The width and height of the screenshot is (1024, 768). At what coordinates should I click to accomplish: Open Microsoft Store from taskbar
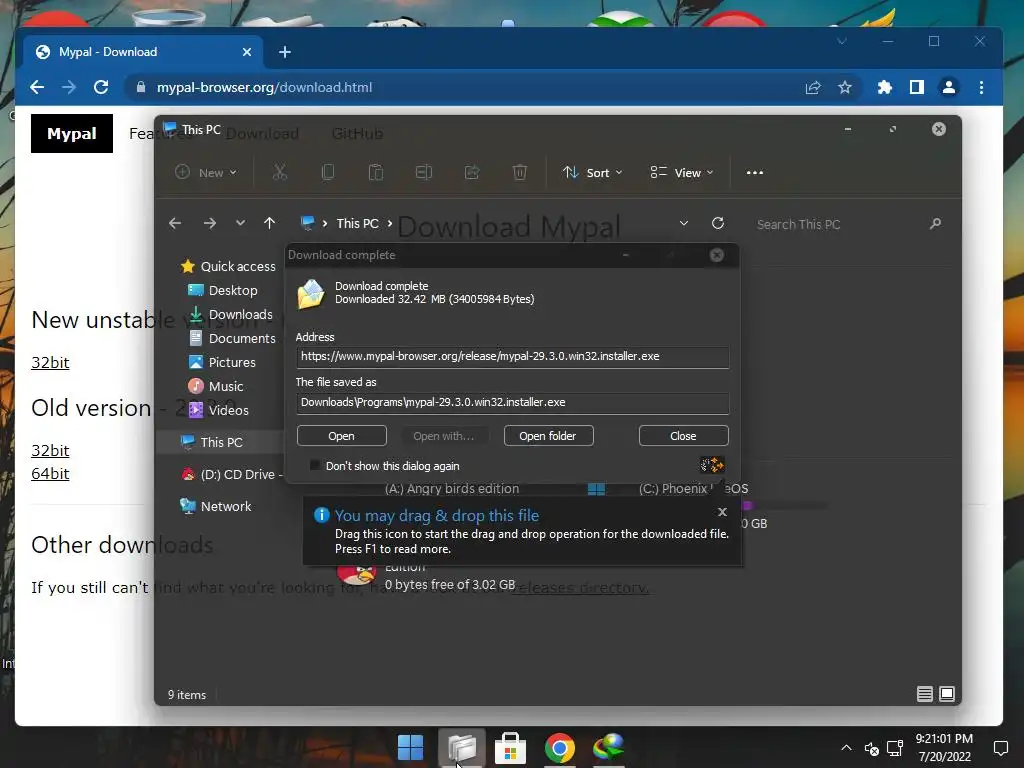(511, 747)
